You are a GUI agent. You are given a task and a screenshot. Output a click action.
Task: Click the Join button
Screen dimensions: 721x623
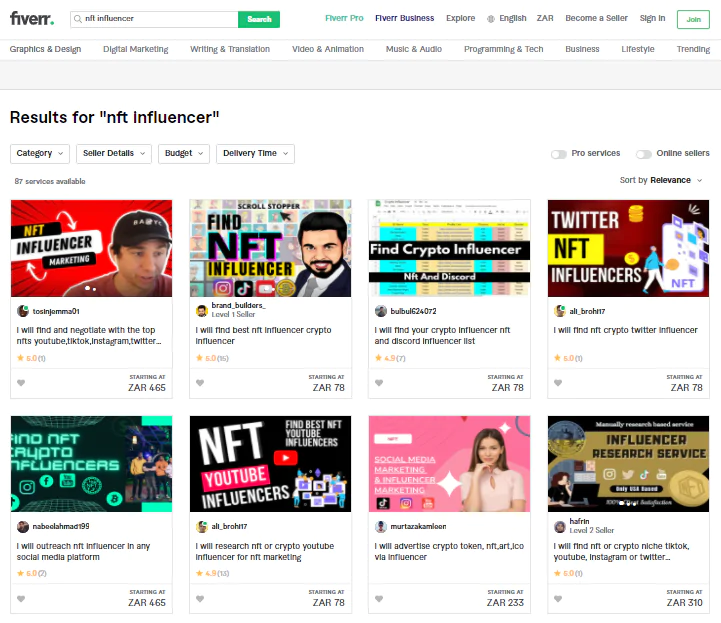[x=693, y=19]
